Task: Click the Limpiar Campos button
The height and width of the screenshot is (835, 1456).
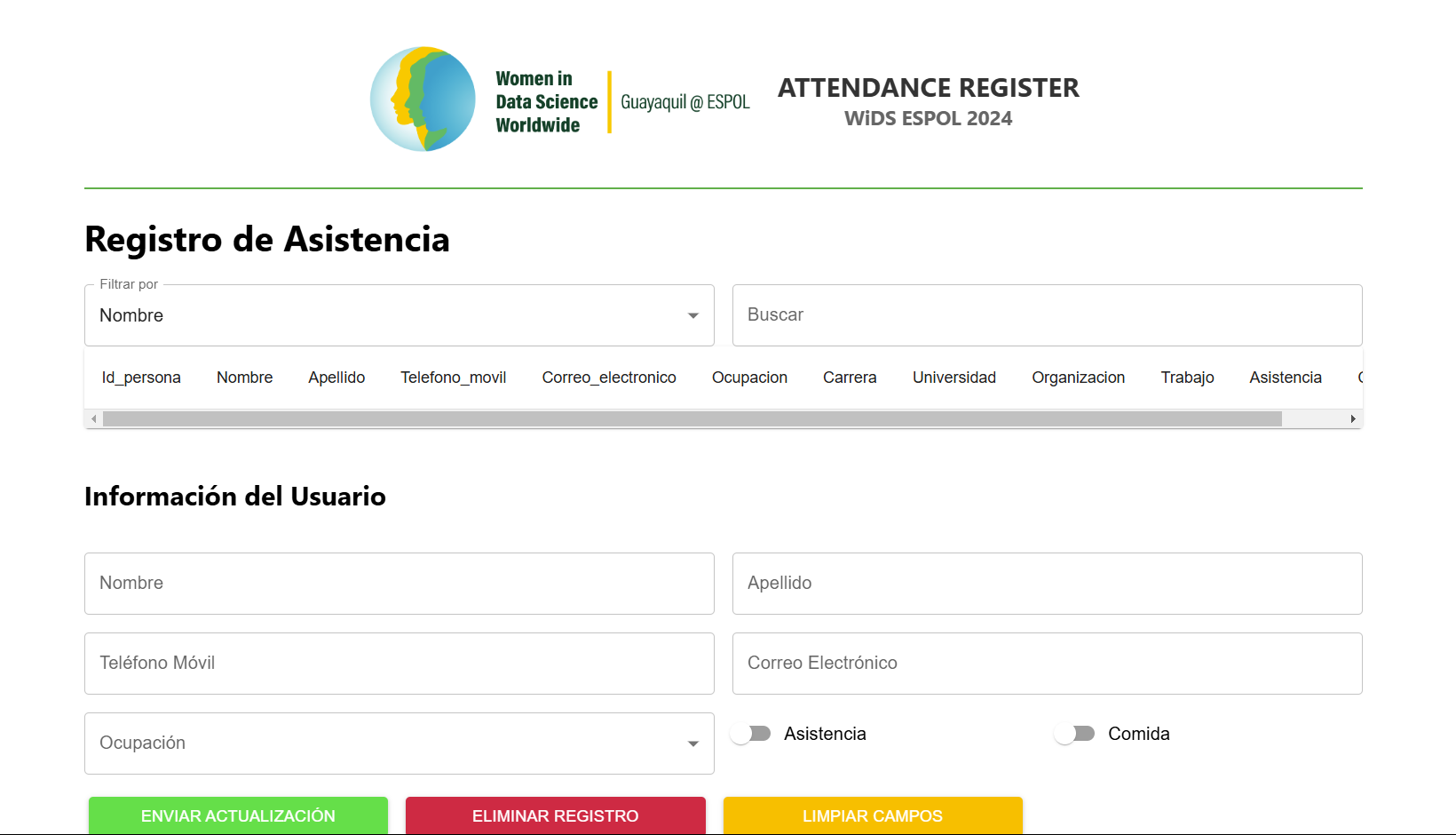Action: [x=873, y=815]
